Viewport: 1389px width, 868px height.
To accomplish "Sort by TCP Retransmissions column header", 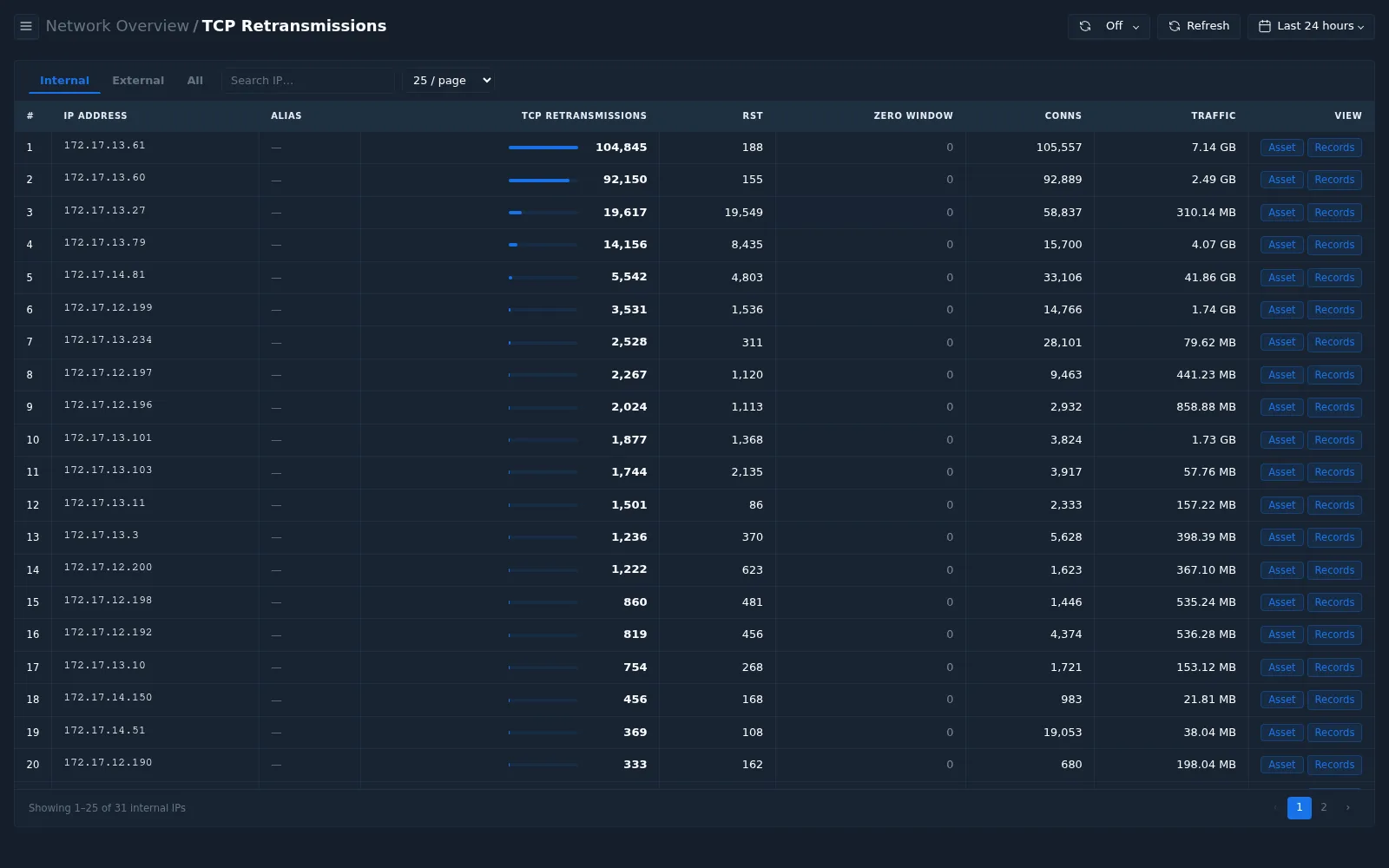I will [583, 115].
